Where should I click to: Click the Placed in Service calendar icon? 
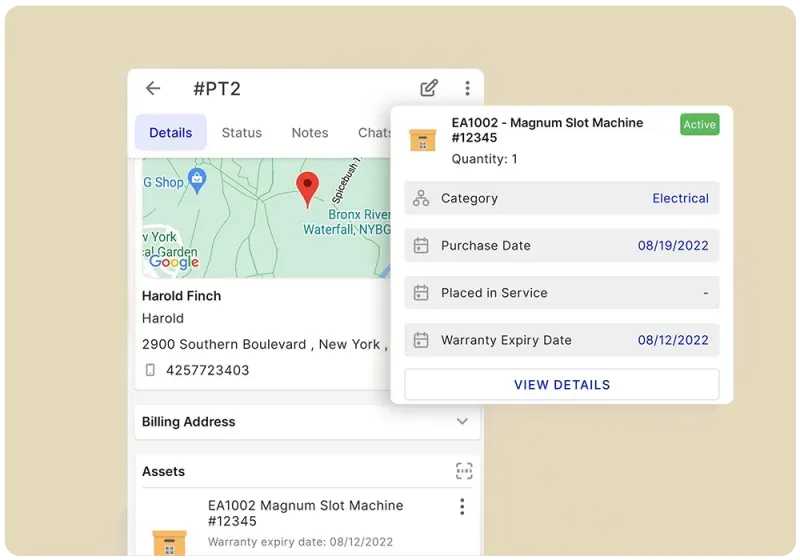[421, 293]
